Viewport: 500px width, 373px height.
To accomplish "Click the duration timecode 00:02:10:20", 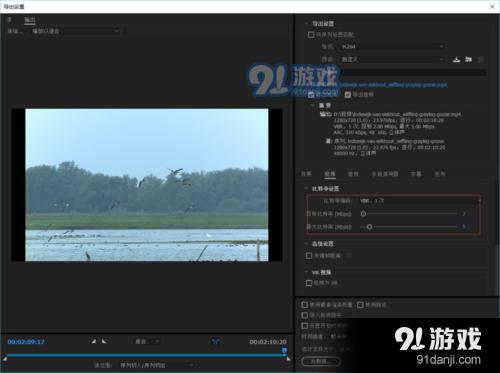I will 268,342.
